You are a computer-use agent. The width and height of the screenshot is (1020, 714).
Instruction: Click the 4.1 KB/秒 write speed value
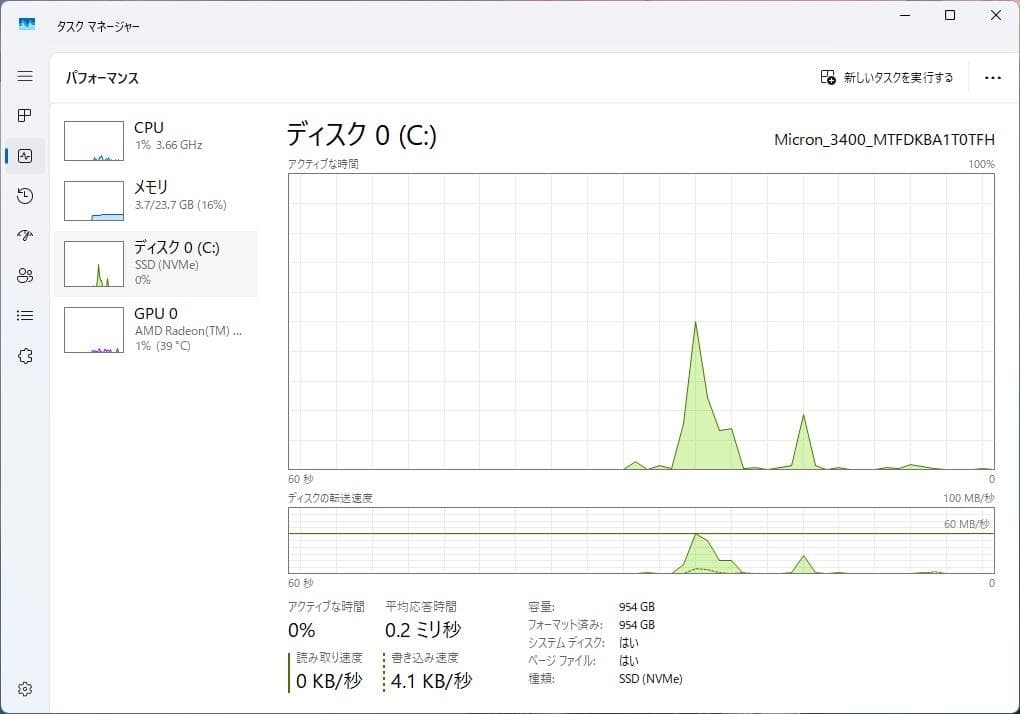(x=431, y=681)
